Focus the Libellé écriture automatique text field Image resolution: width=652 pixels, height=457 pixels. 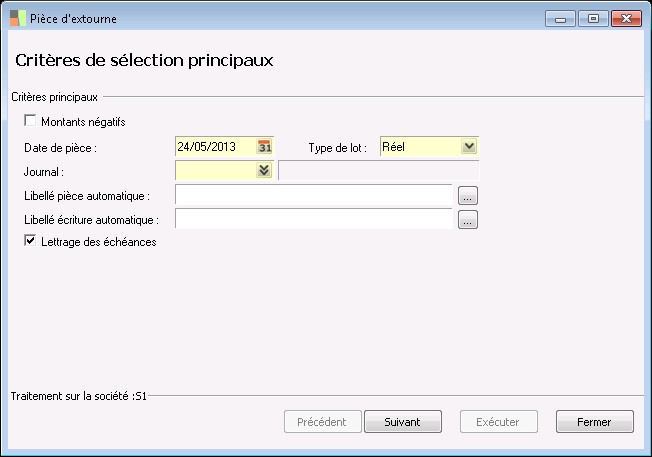(x=313, y=219)
